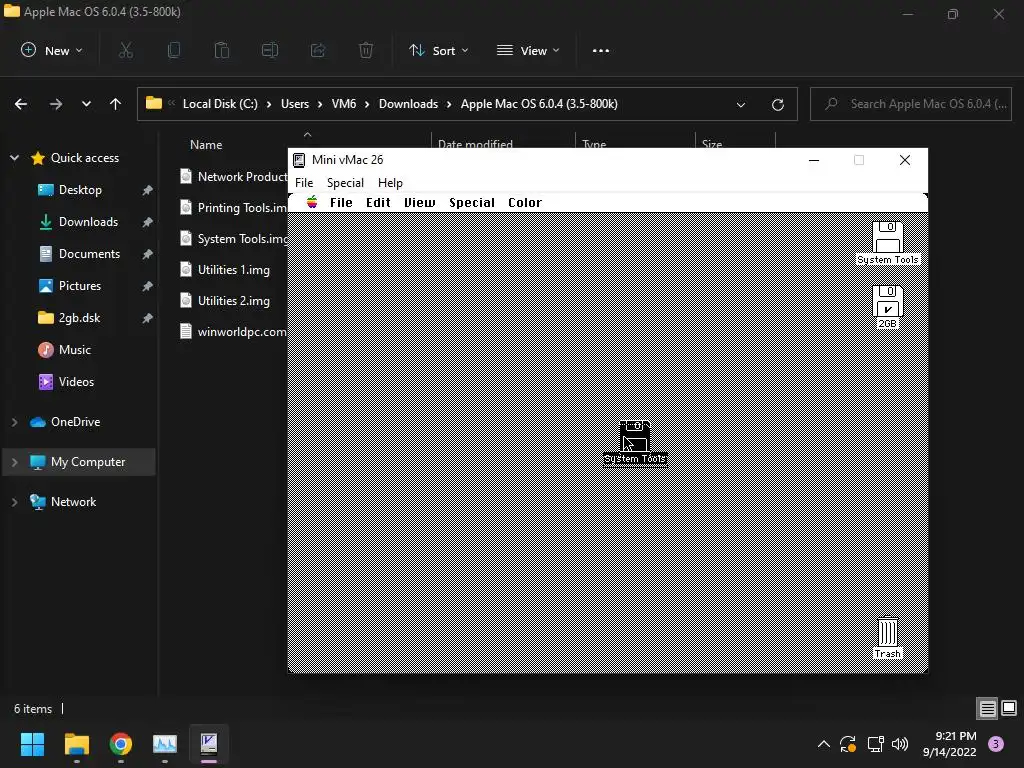The width and height of the screenshot is (1024, 768).
Task: Select the Network Product file
Action: point(233,176)
